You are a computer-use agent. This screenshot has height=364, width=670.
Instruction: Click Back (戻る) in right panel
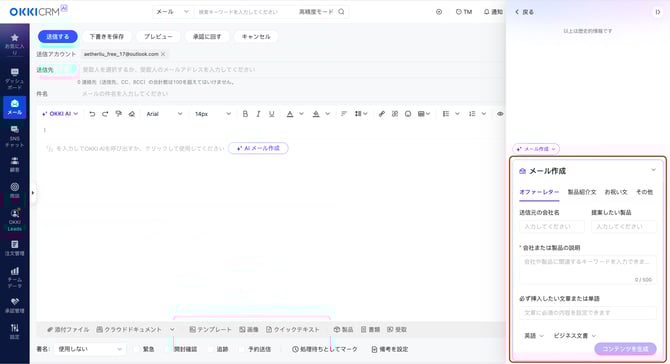524,12
